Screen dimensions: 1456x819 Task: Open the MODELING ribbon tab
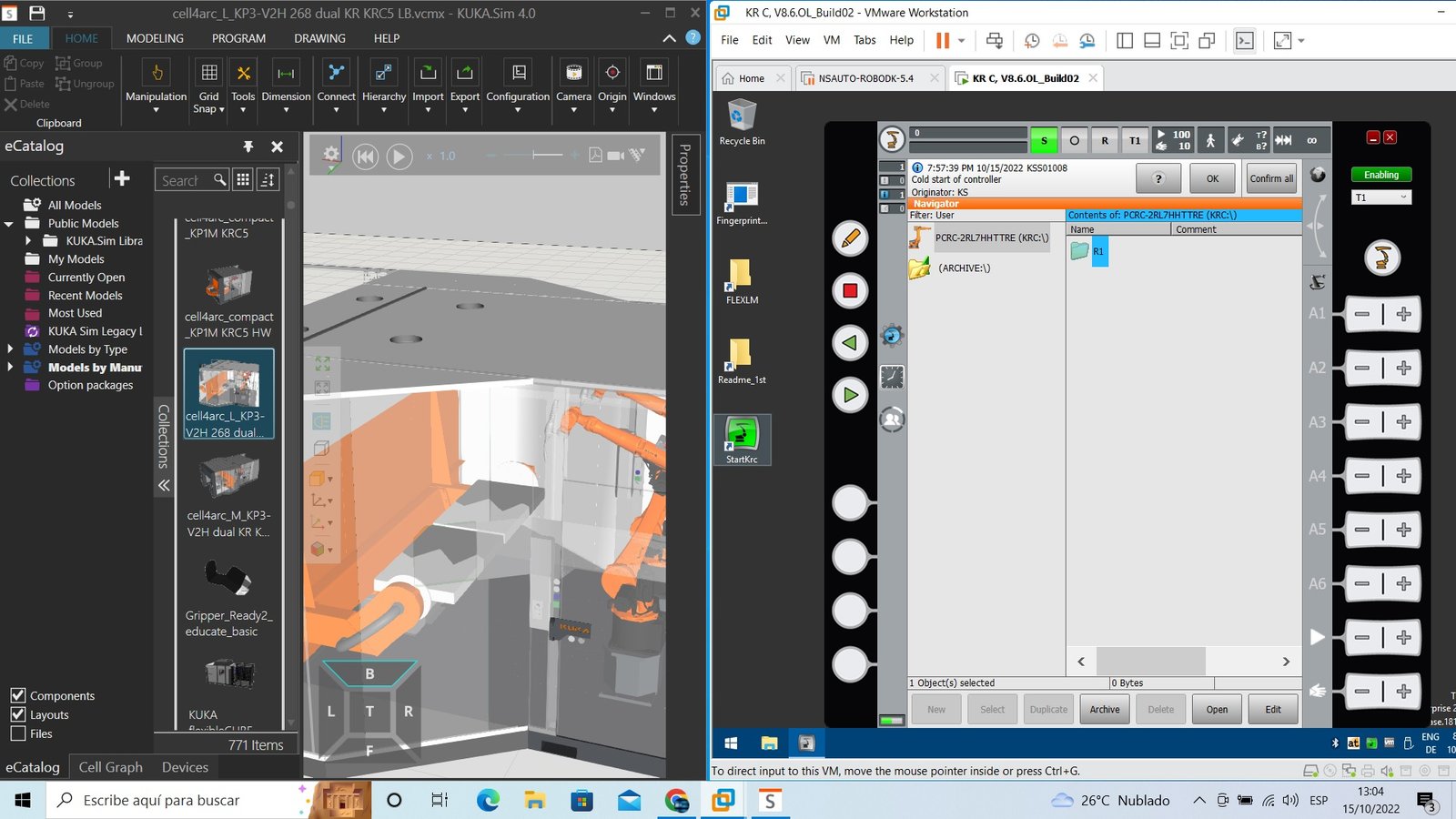click(155, 38)
